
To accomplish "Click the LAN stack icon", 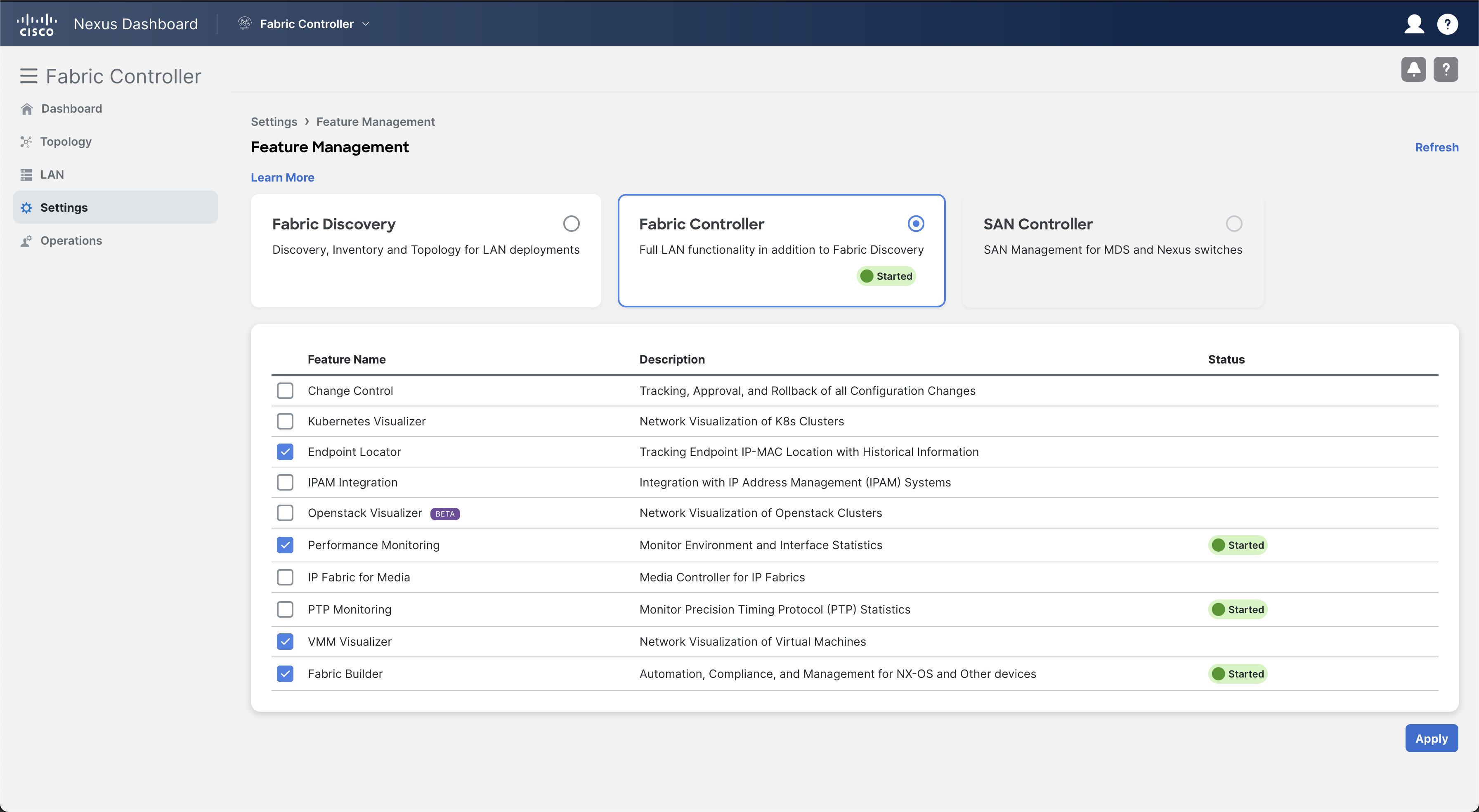I will pos(26,175).
